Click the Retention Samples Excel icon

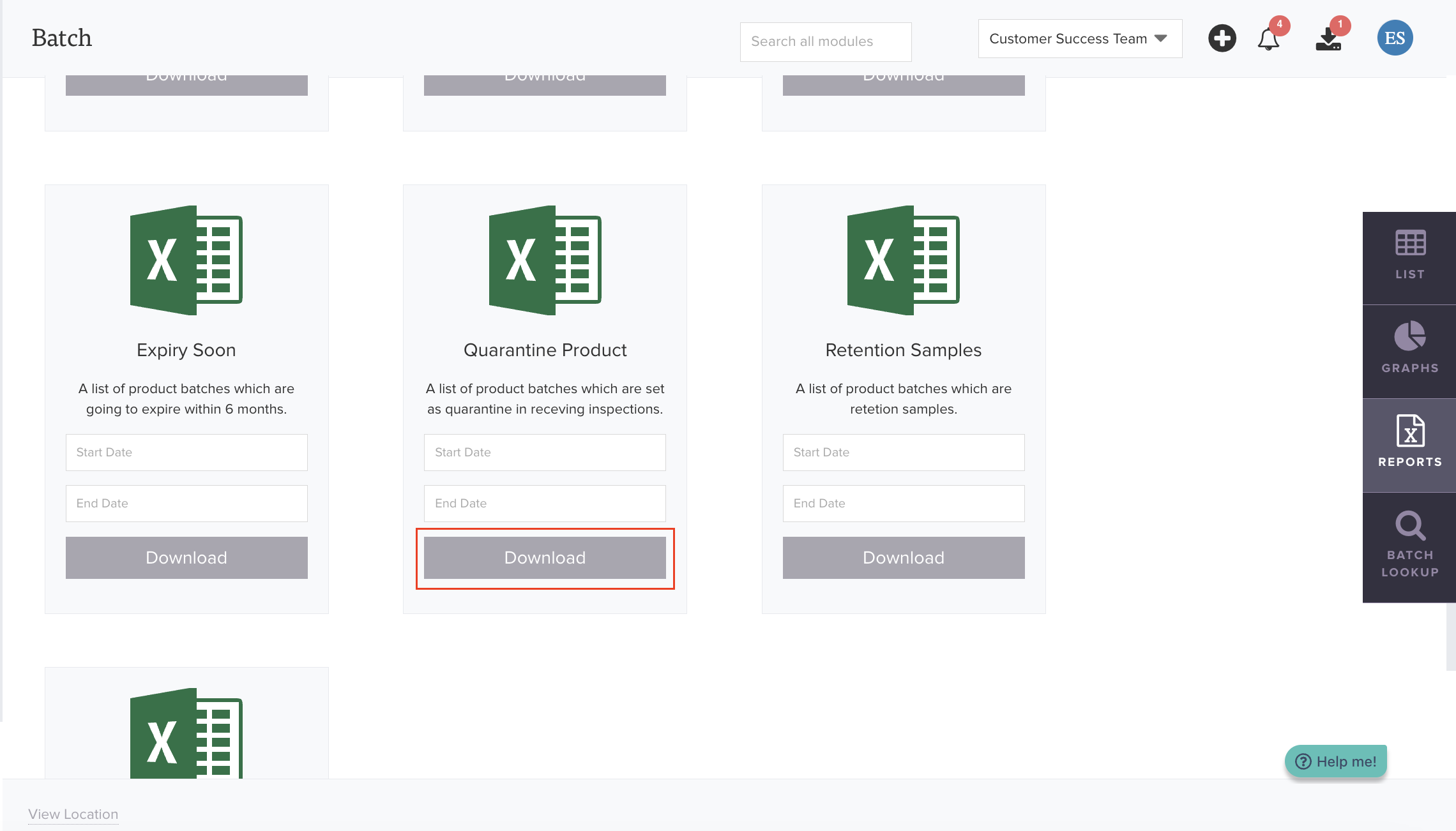click(903, 260)
